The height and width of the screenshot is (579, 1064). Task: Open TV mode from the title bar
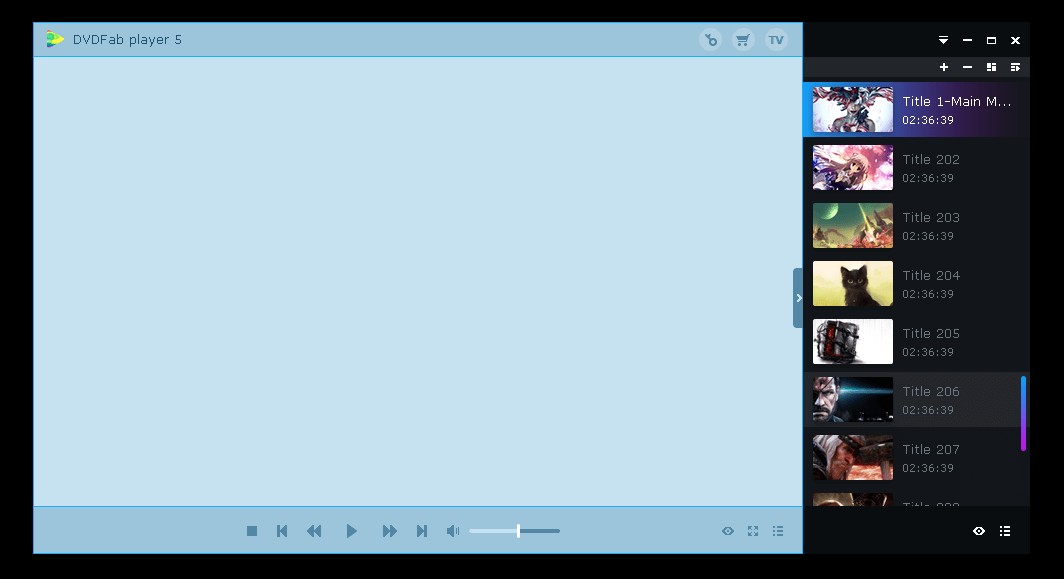pyautogui.click(x=776, y=40)
